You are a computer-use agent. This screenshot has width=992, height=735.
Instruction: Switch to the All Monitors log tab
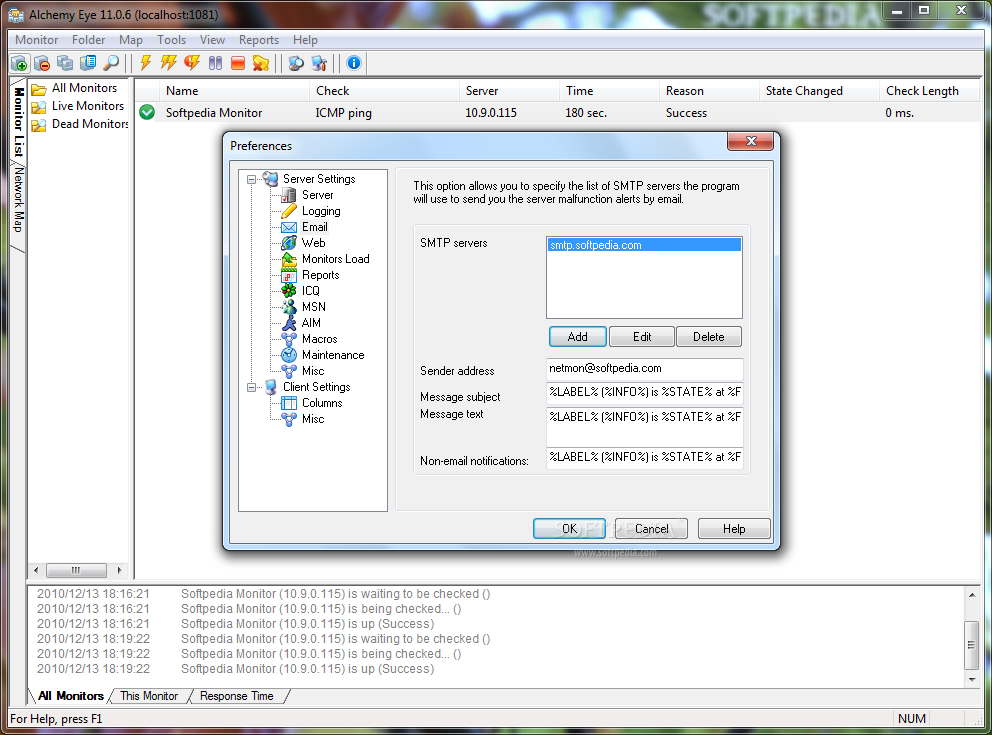tap(70, 696)
